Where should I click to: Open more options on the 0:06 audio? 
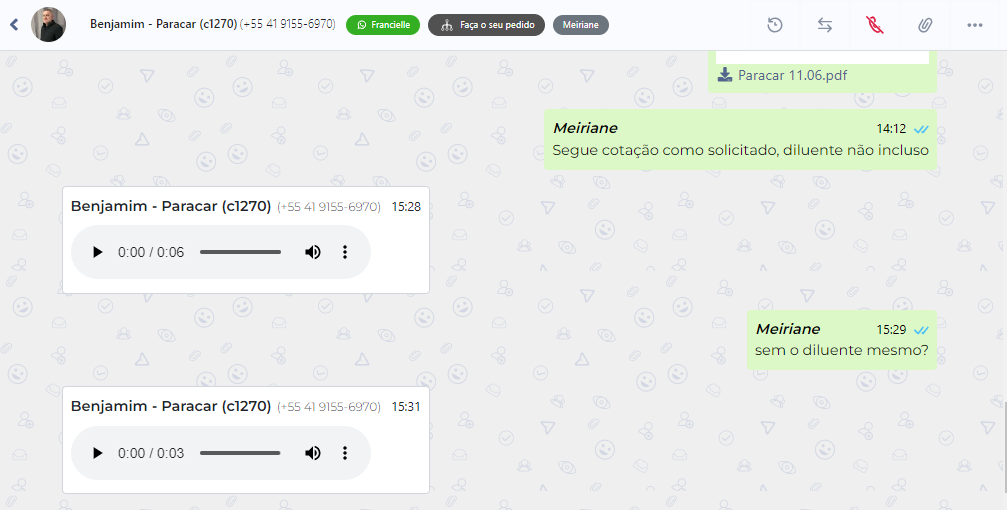pyautogui.click(x=345, y=252)
